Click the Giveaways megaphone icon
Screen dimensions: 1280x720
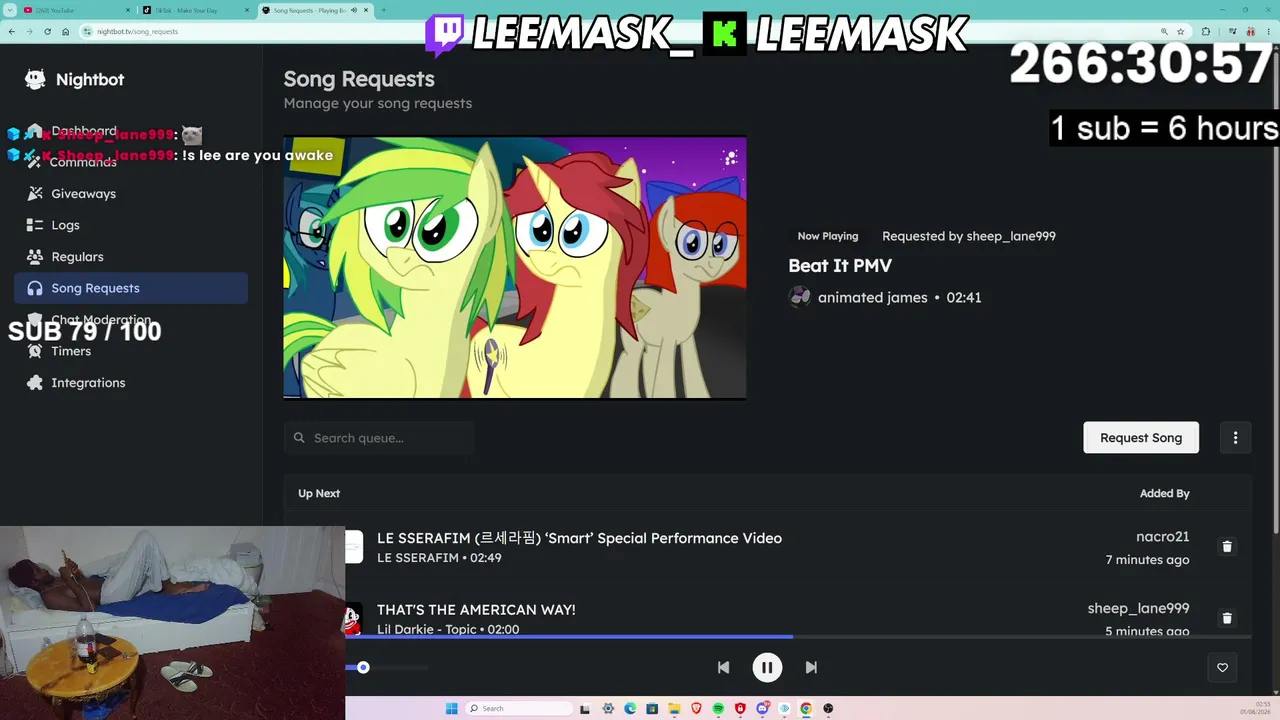point(35,193)
